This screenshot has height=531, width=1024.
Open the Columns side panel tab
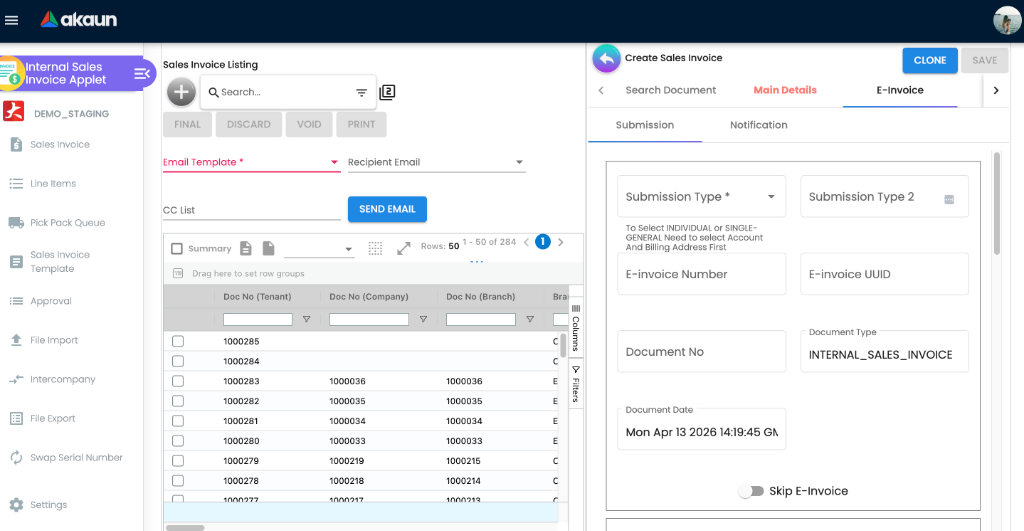pos(575,327)
